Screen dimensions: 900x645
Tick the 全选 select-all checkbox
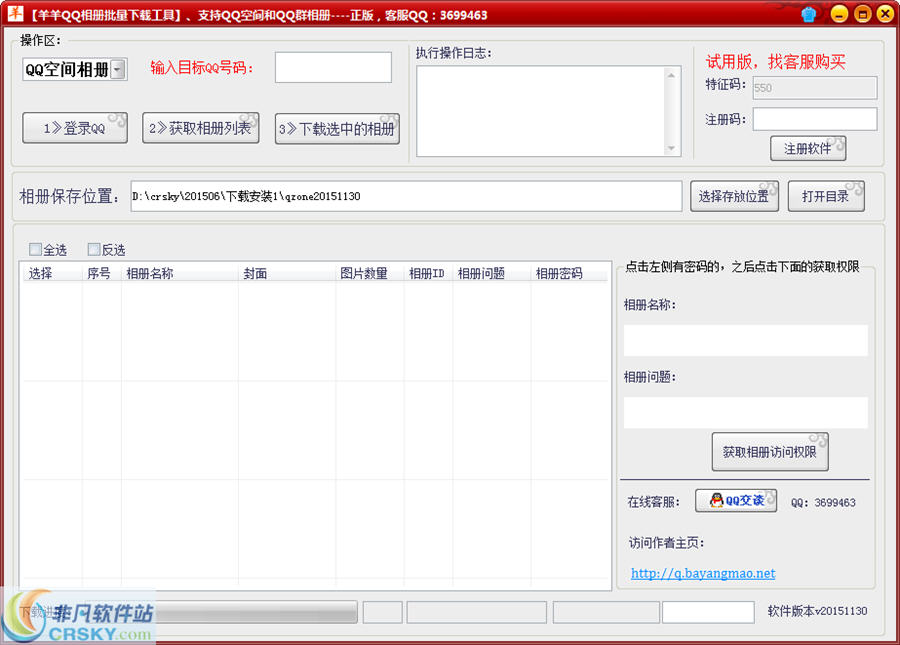[36, 250]
